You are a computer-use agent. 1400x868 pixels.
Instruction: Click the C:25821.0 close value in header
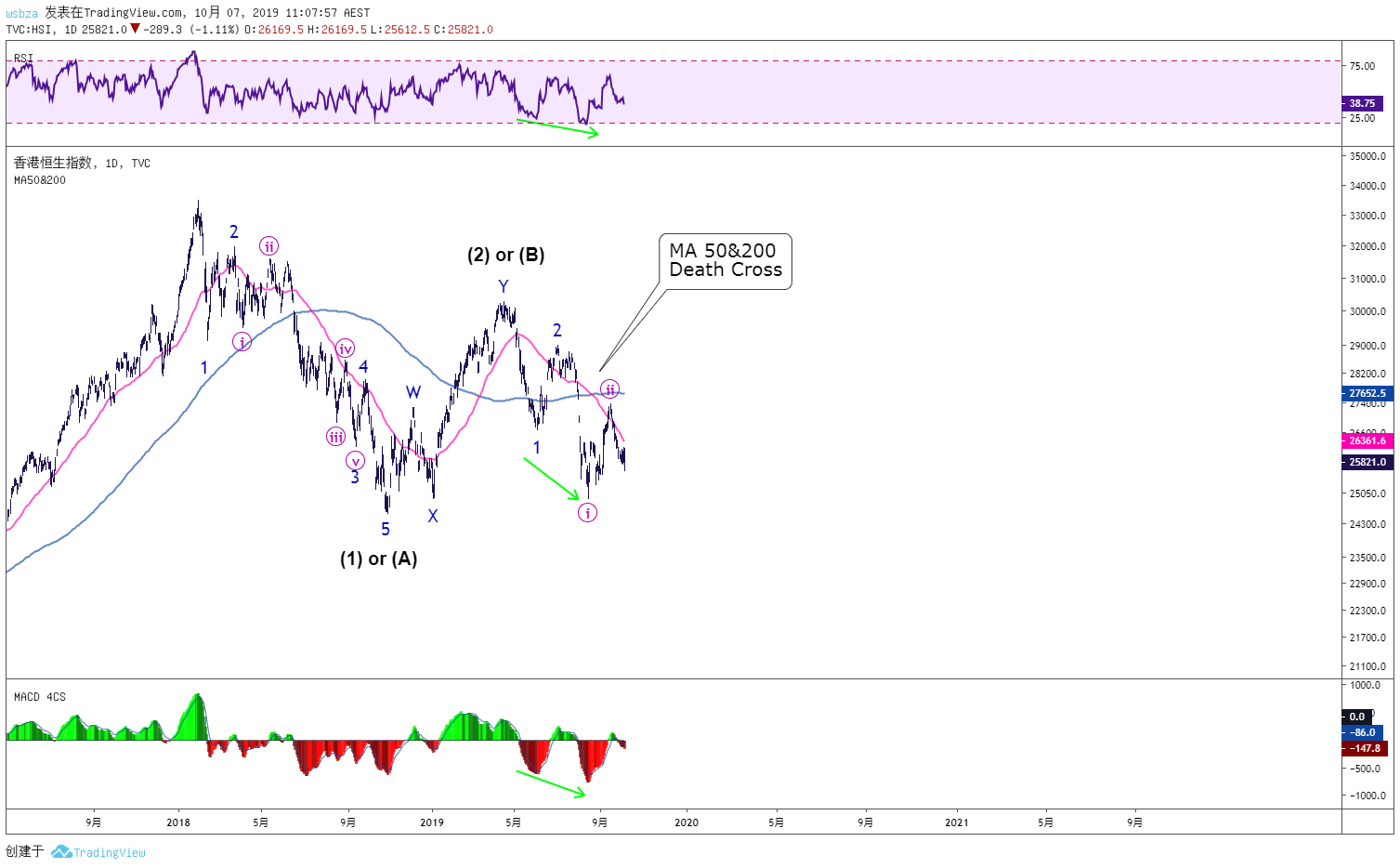point(464,30)
